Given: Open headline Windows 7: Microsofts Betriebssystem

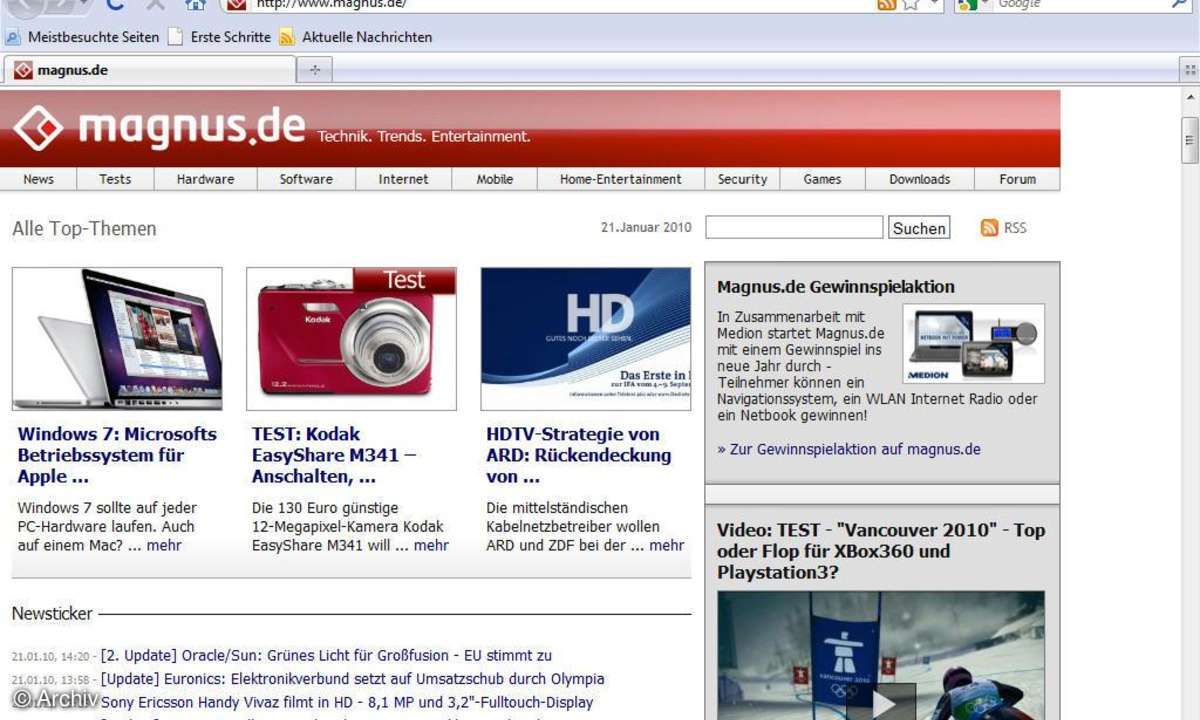Looking at the screenshot, I should [x=117, y=455].
